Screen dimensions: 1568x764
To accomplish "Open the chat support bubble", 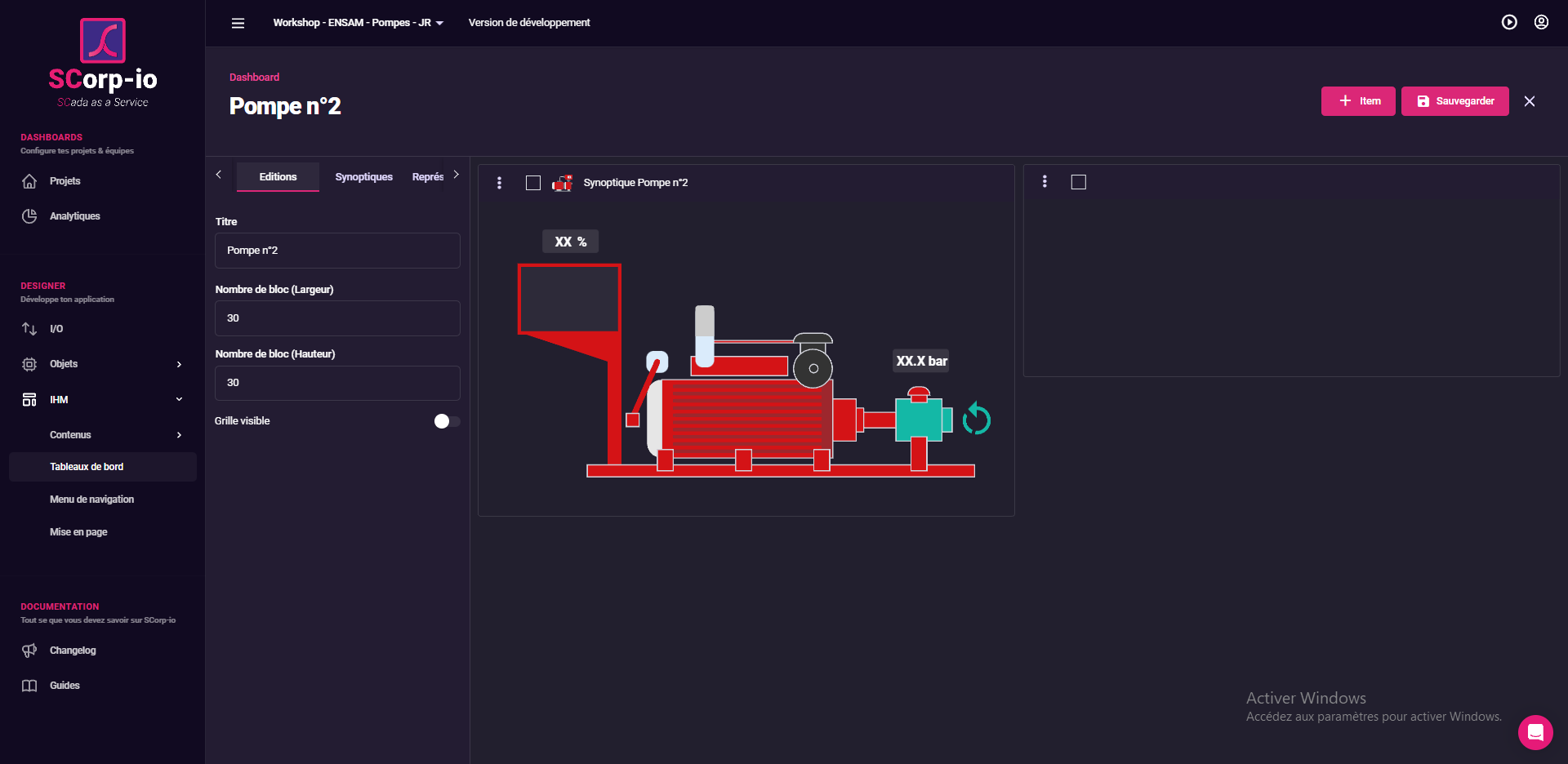I will pyautogui.click(x=1535, y=732).
